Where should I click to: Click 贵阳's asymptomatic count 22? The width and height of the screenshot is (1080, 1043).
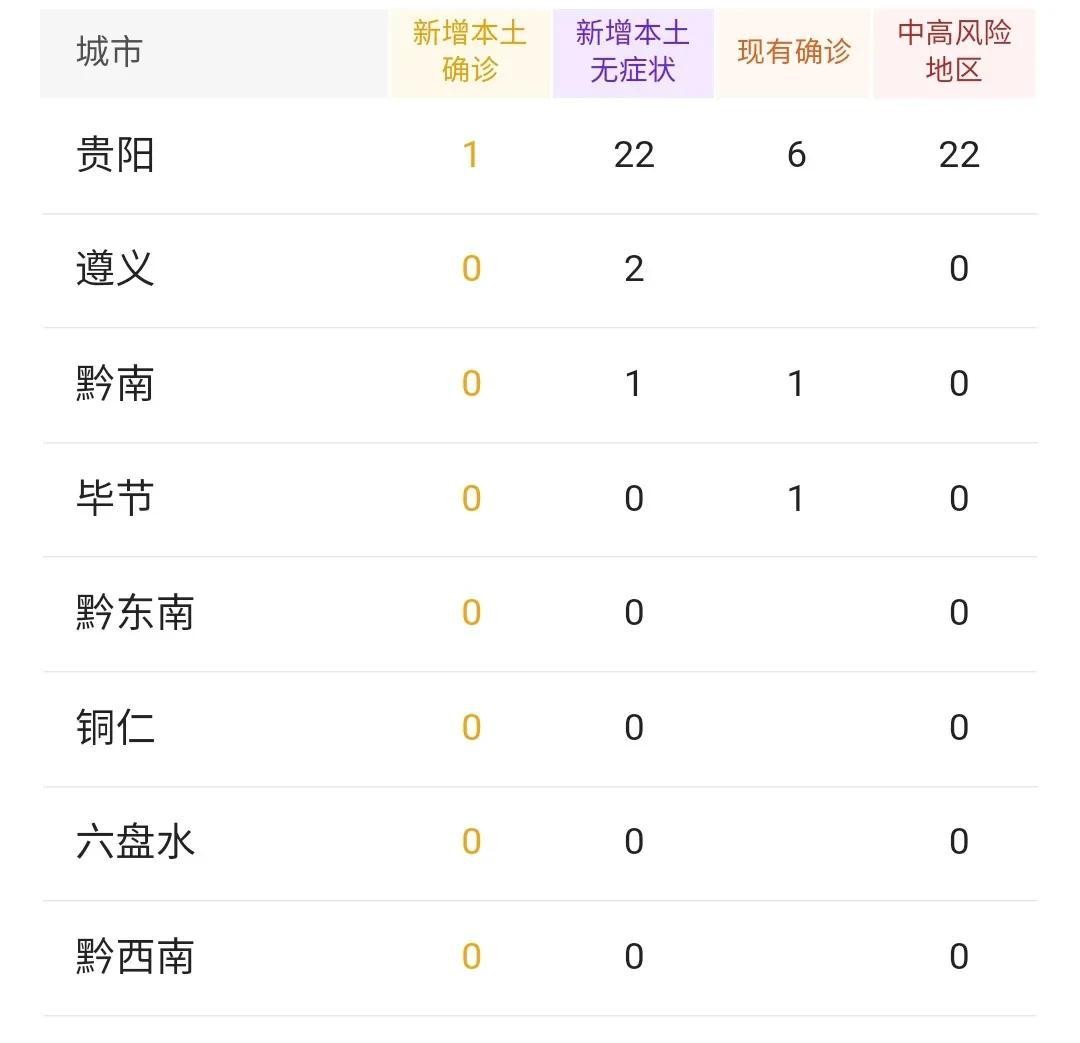coord(634,155)
